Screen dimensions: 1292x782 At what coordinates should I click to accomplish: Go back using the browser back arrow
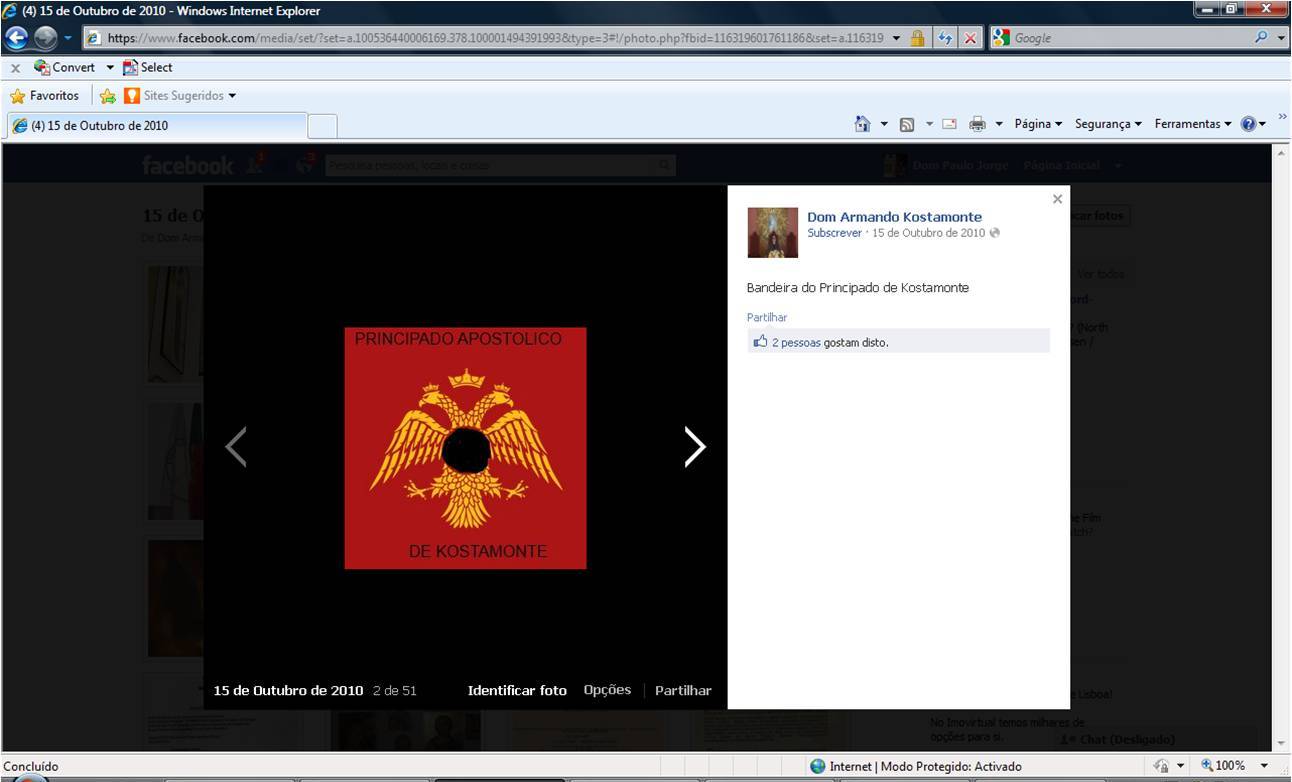click(17, 38)
